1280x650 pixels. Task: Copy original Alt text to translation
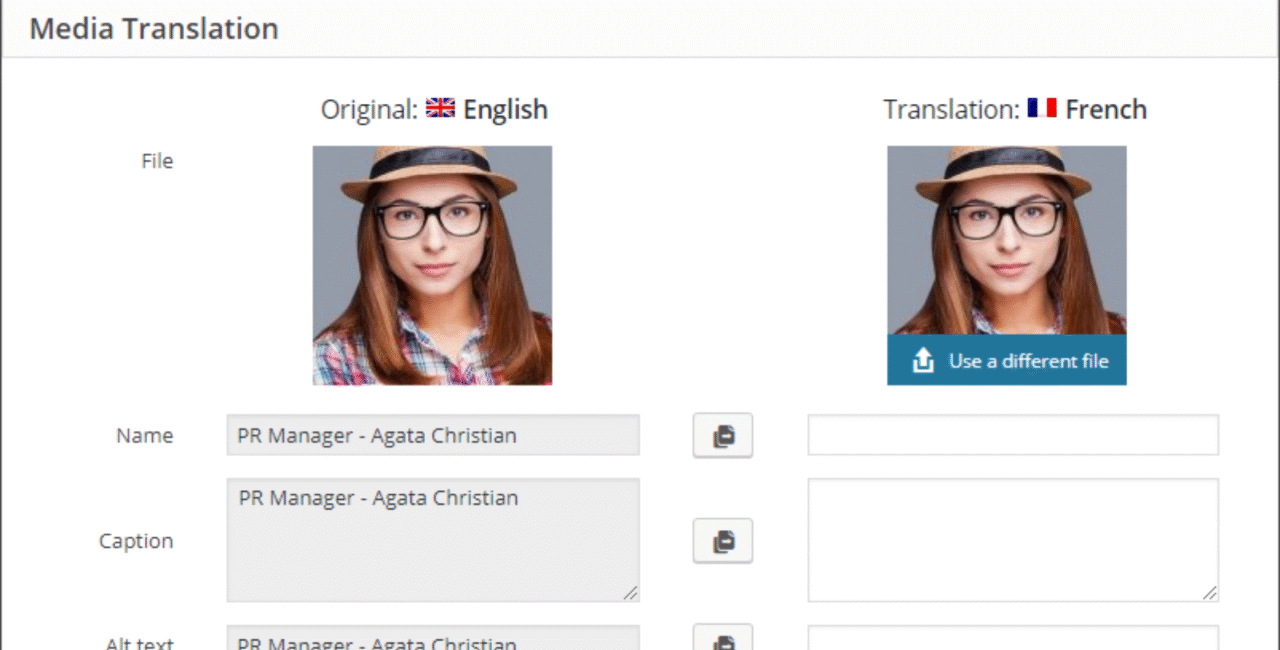click(723, 637)
